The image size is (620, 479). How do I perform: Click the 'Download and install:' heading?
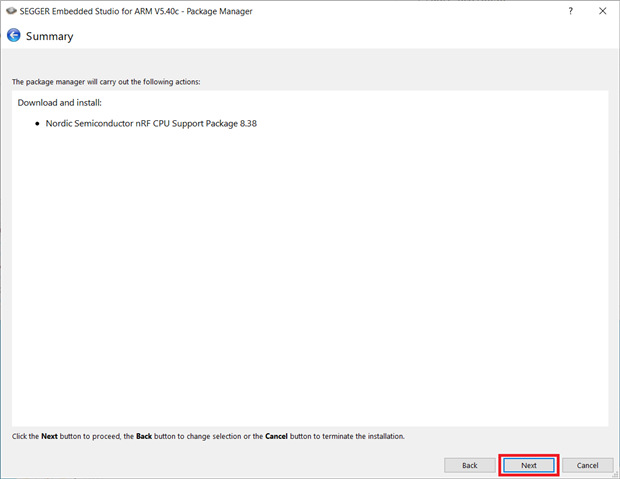pos(60,103)
